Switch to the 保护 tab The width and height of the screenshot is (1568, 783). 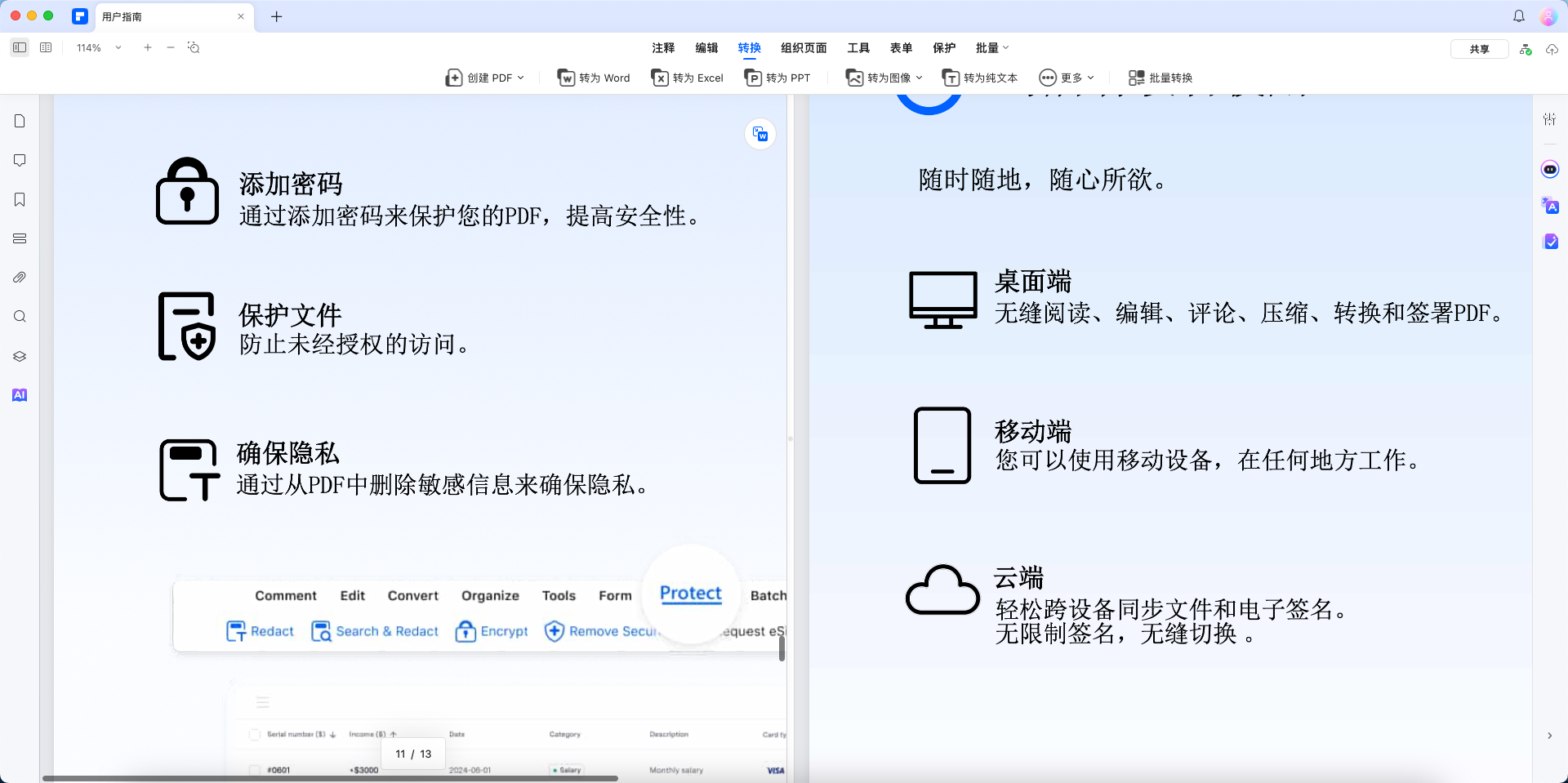click(x=944, y=48)
